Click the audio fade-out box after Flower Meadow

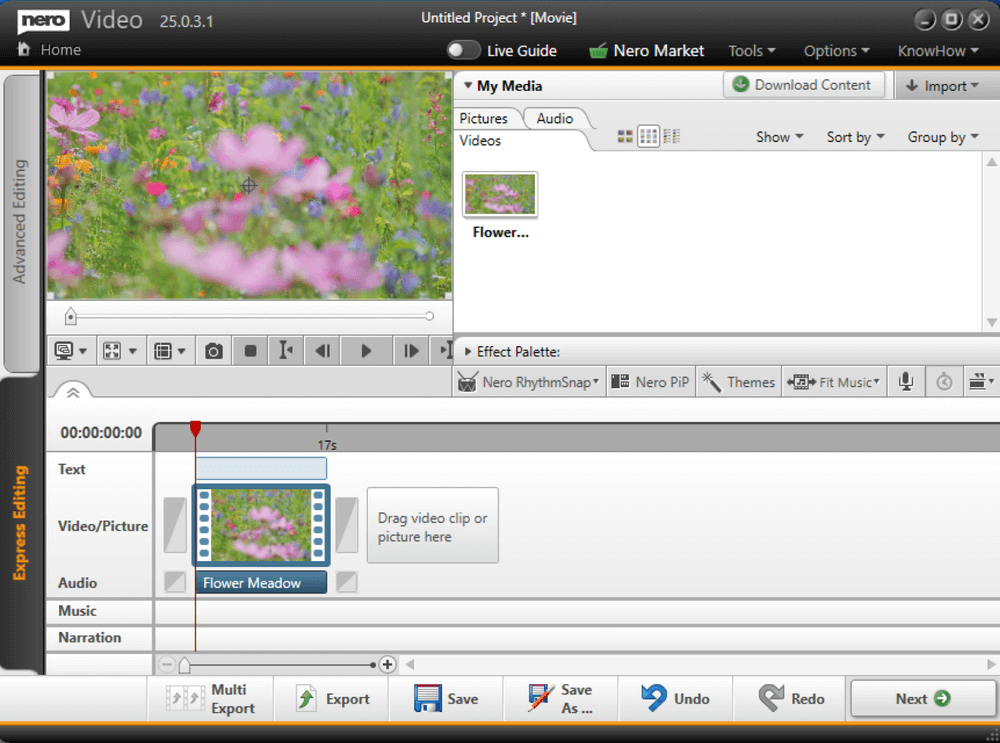346,582
